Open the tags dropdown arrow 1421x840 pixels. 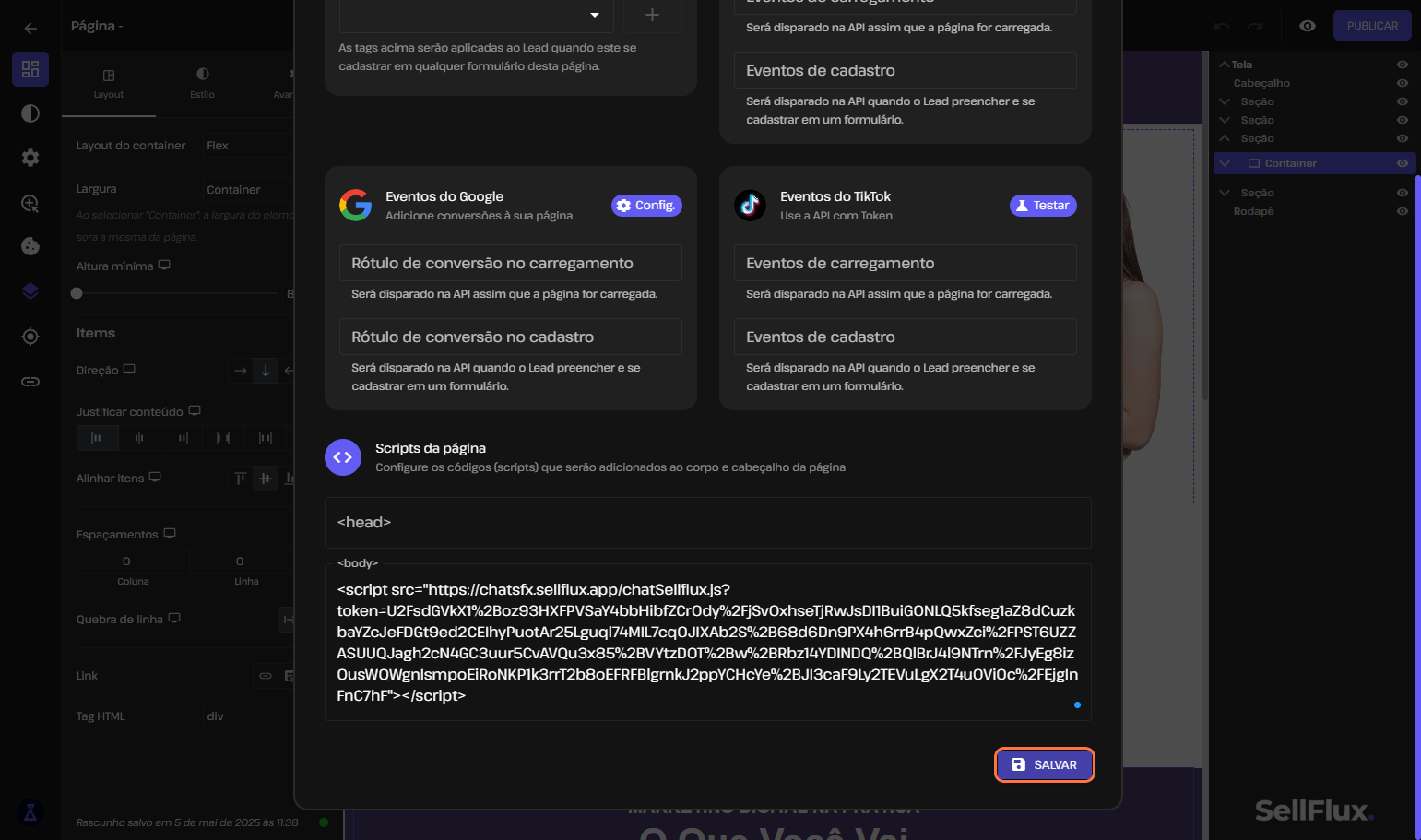595,15
